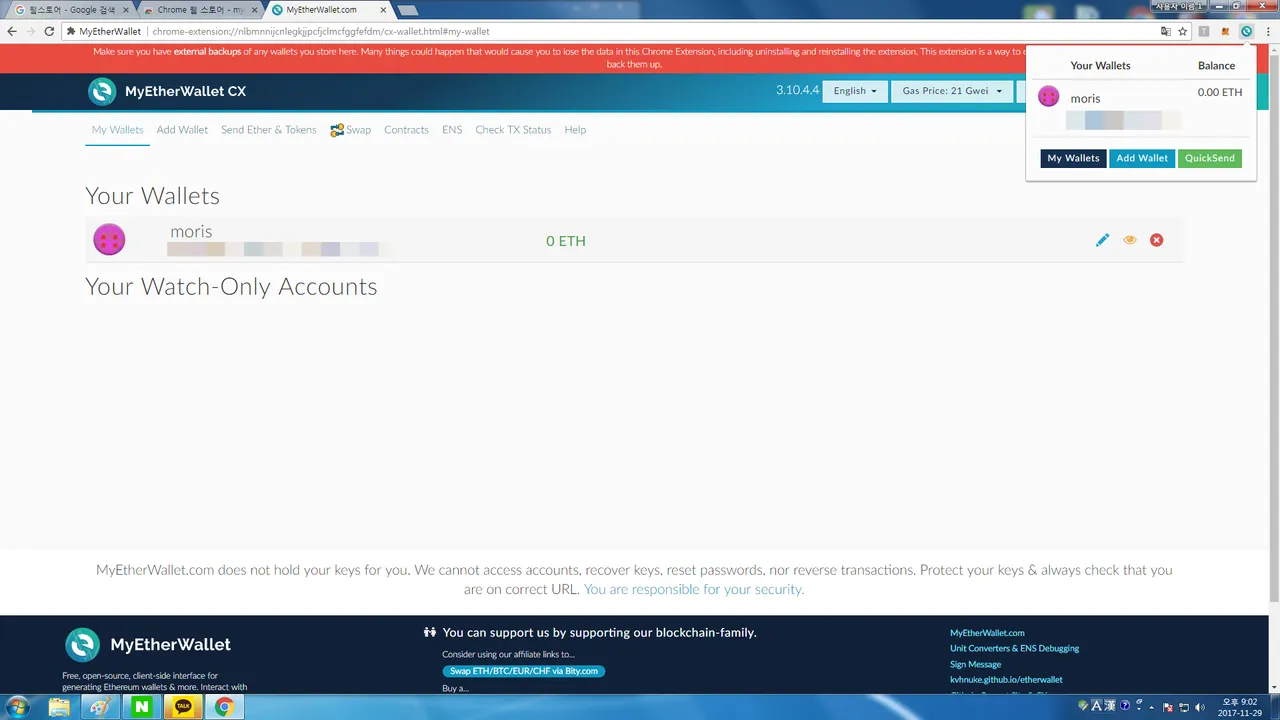This screenshot has width=1280, height=720.
Task: Open the English language dropdown
Action: (x=855, y=91)
